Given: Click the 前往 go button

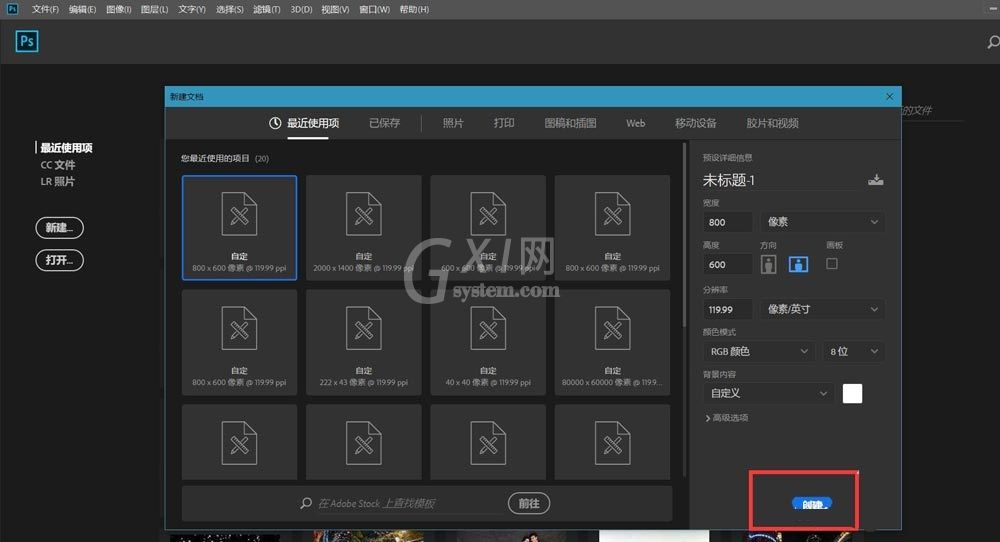Looking at the screenshot, I should [x=529, y=503].
